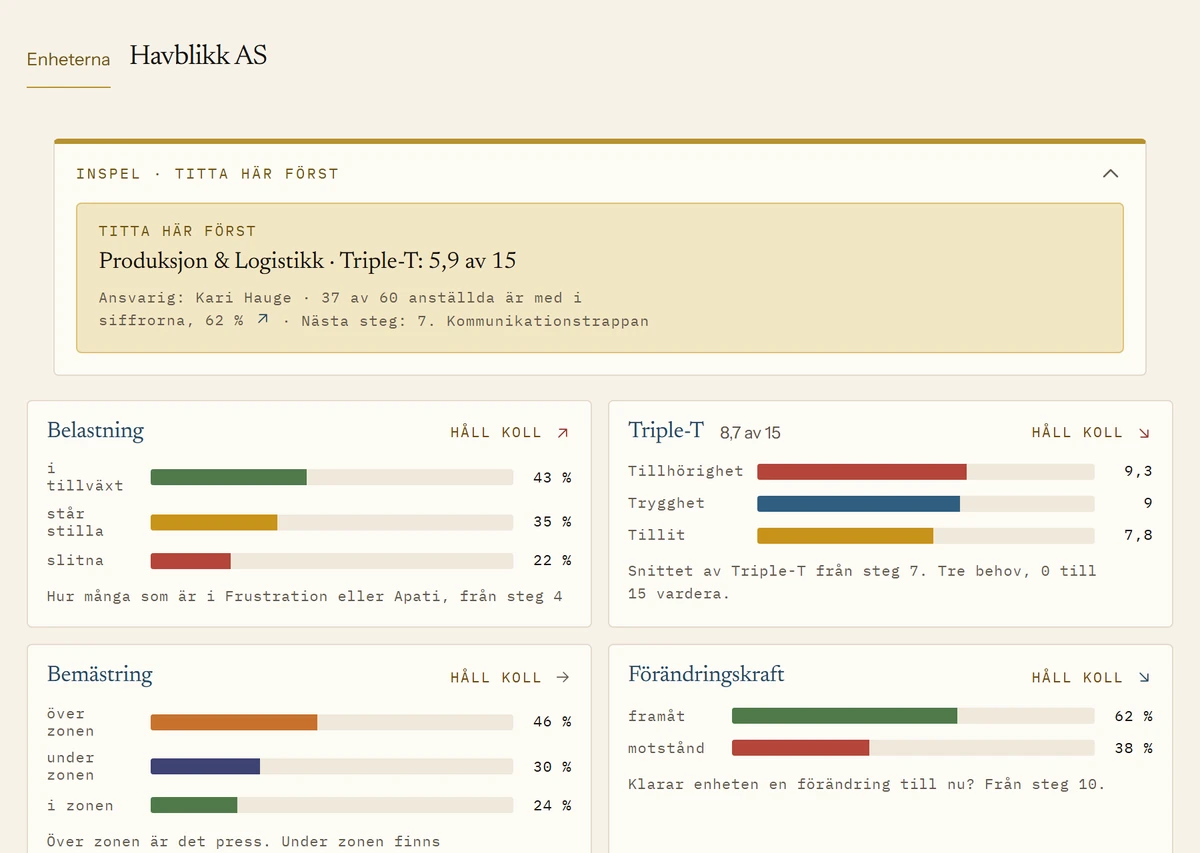
Task: Click the dark blue "under zonen" bar
Action: pos(205,766)
